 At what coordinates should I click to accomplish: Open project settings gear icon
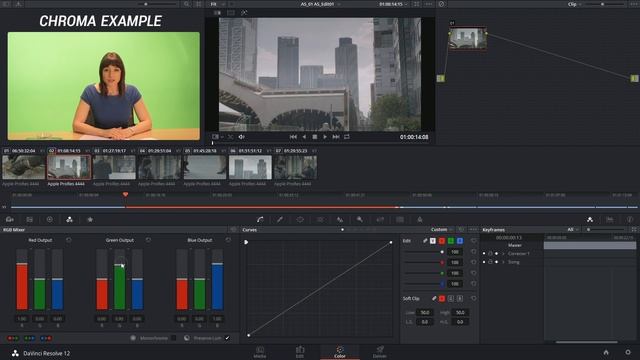pyautogui.click(x=628, y=352)
